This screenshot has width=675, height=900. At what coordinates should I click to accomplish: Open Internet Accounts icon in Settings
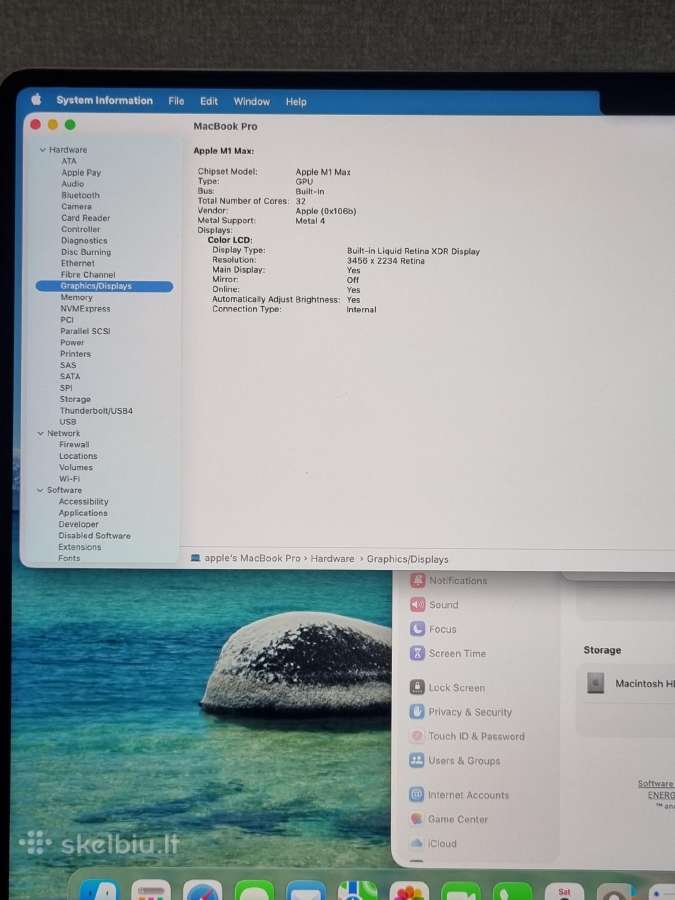pos(417,794)
